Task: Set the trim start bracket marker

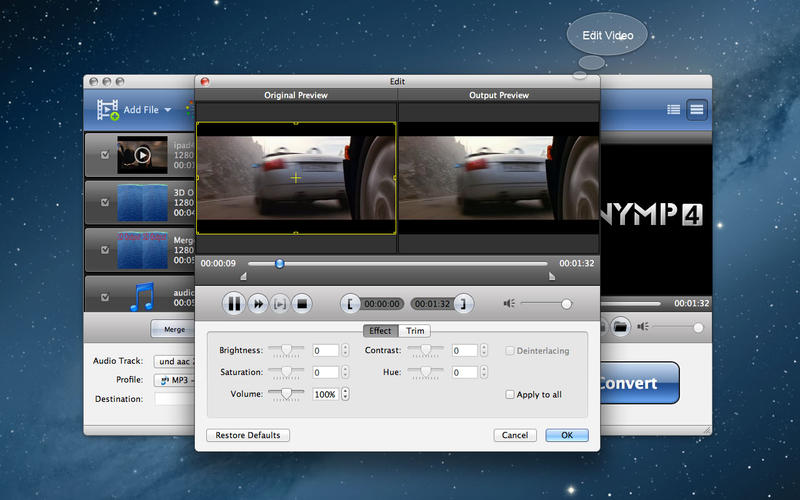Action: (x=349, y=303)
